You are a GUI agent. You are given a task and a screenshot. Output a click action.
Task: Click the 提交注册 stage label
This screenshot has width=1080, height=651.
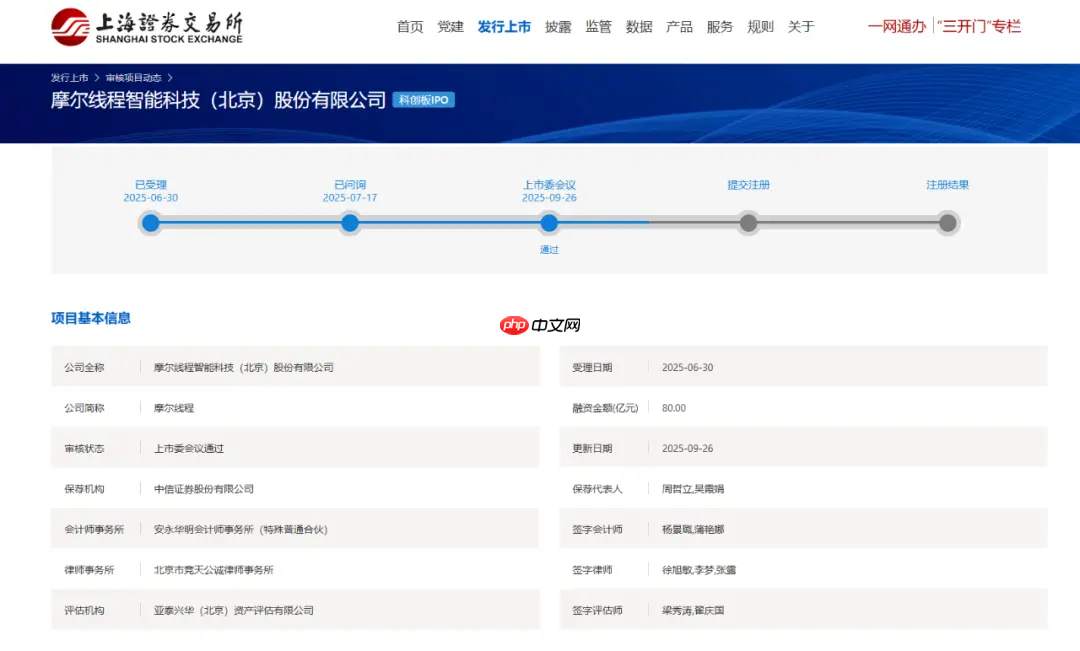coord(749,185)
